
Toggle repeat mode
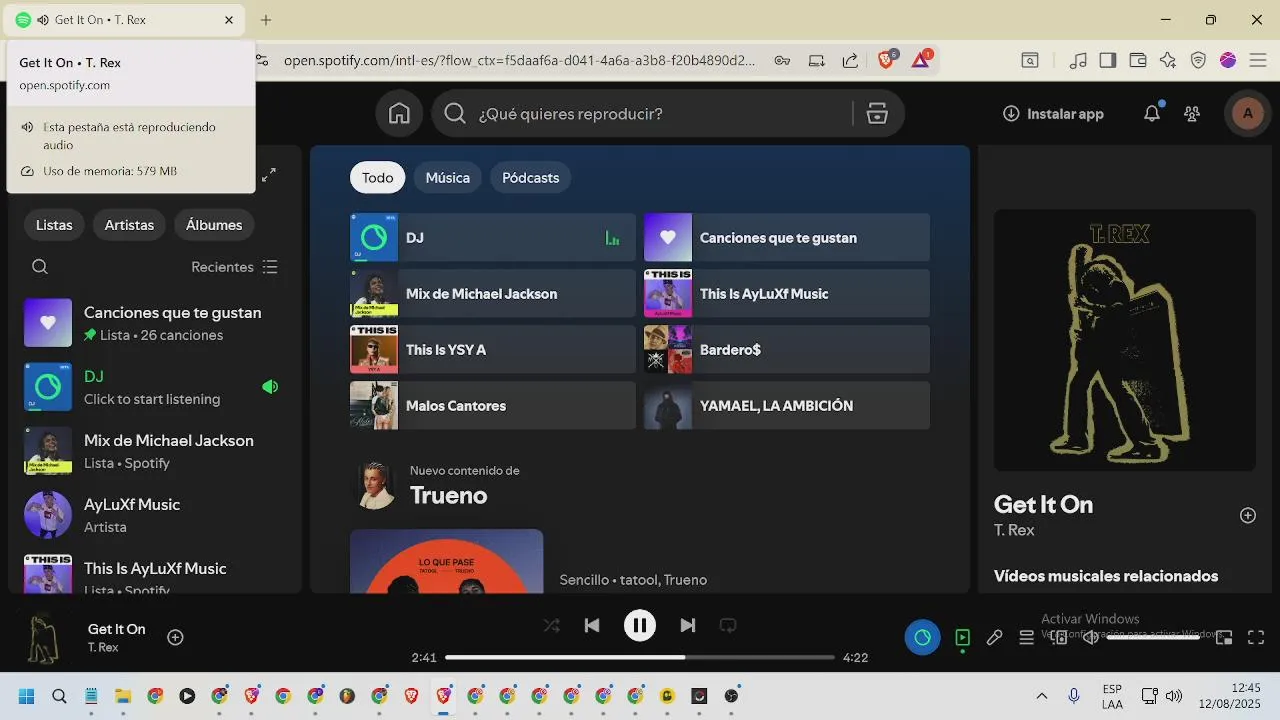coord(728,626)
